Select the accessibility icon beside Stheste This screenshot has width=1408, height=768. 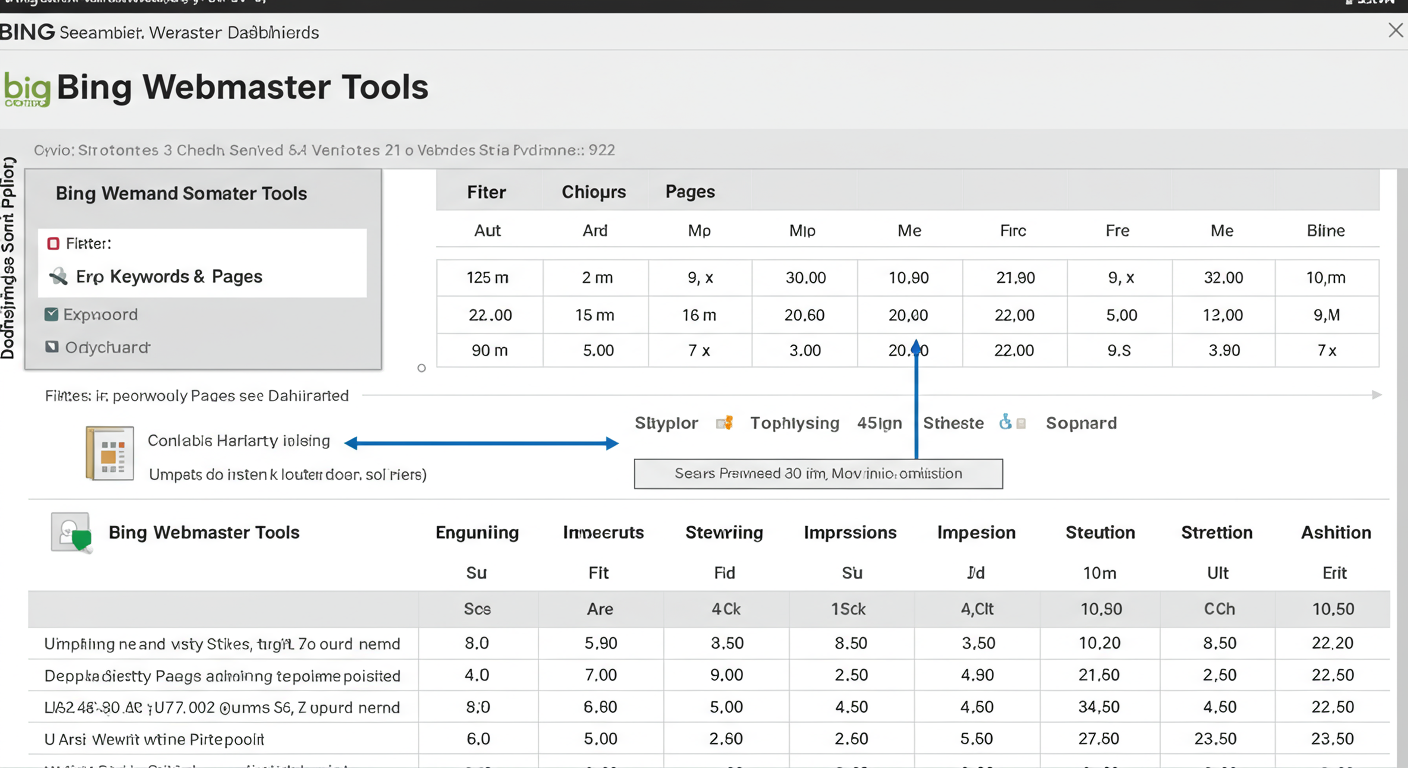(1003, 423)
